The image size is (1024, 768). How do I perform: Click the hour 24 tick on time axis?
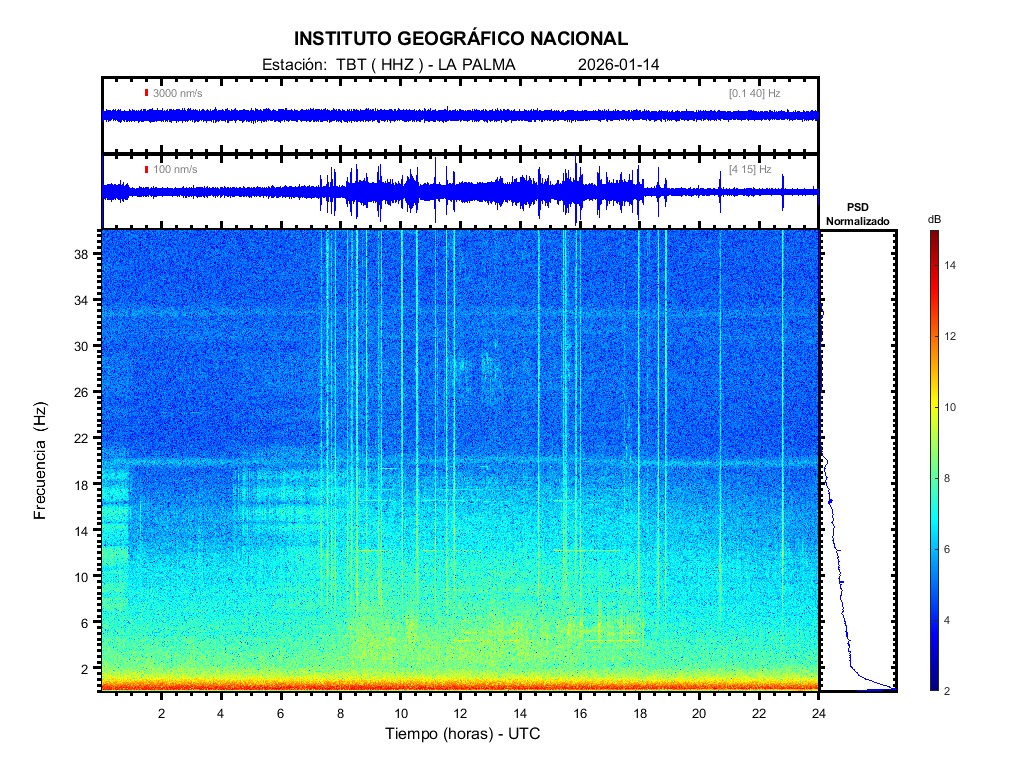[x=818, y=713]
